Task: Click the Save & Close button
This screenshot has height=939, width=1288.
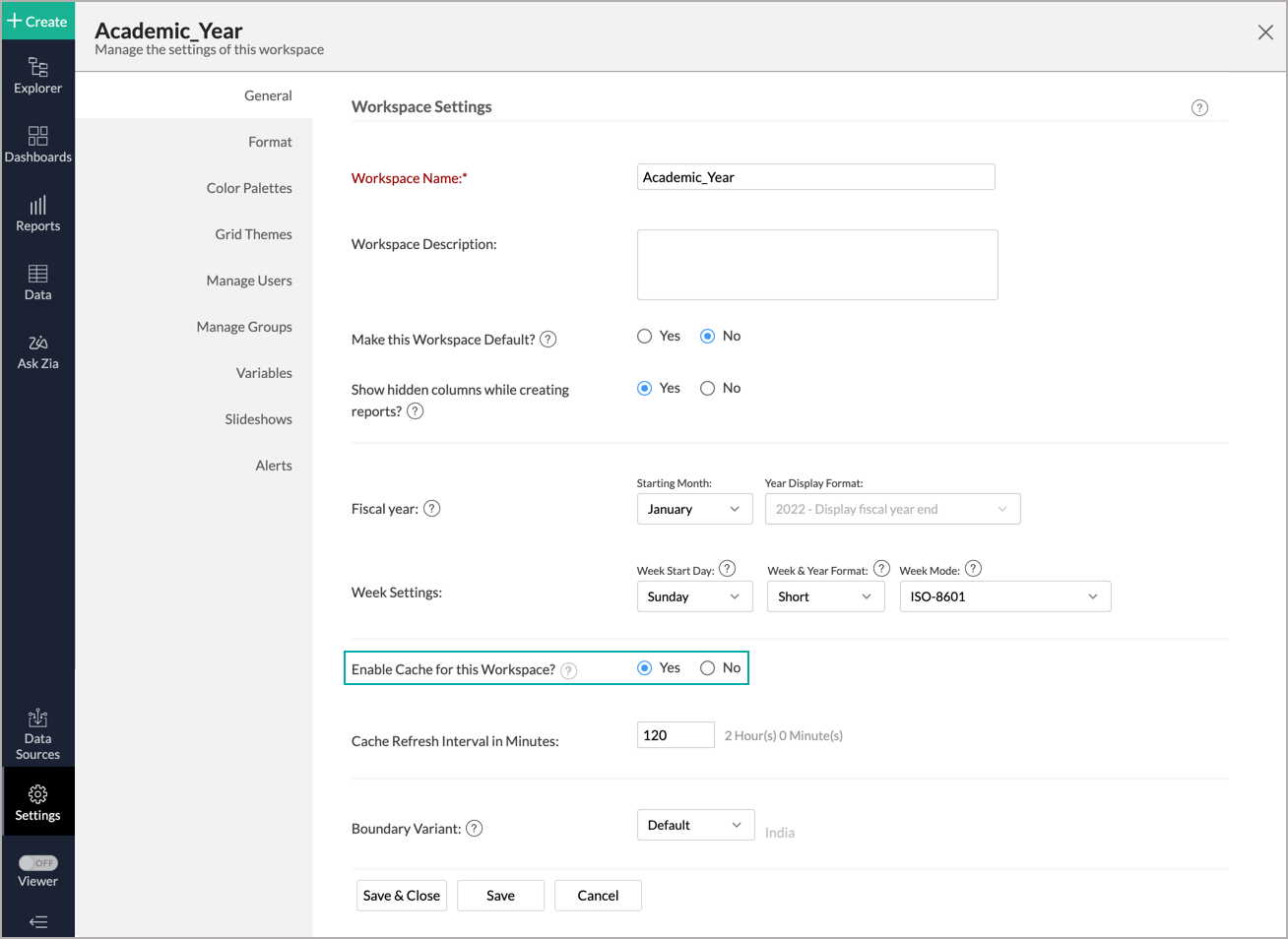Action: (x=402, y=896)
